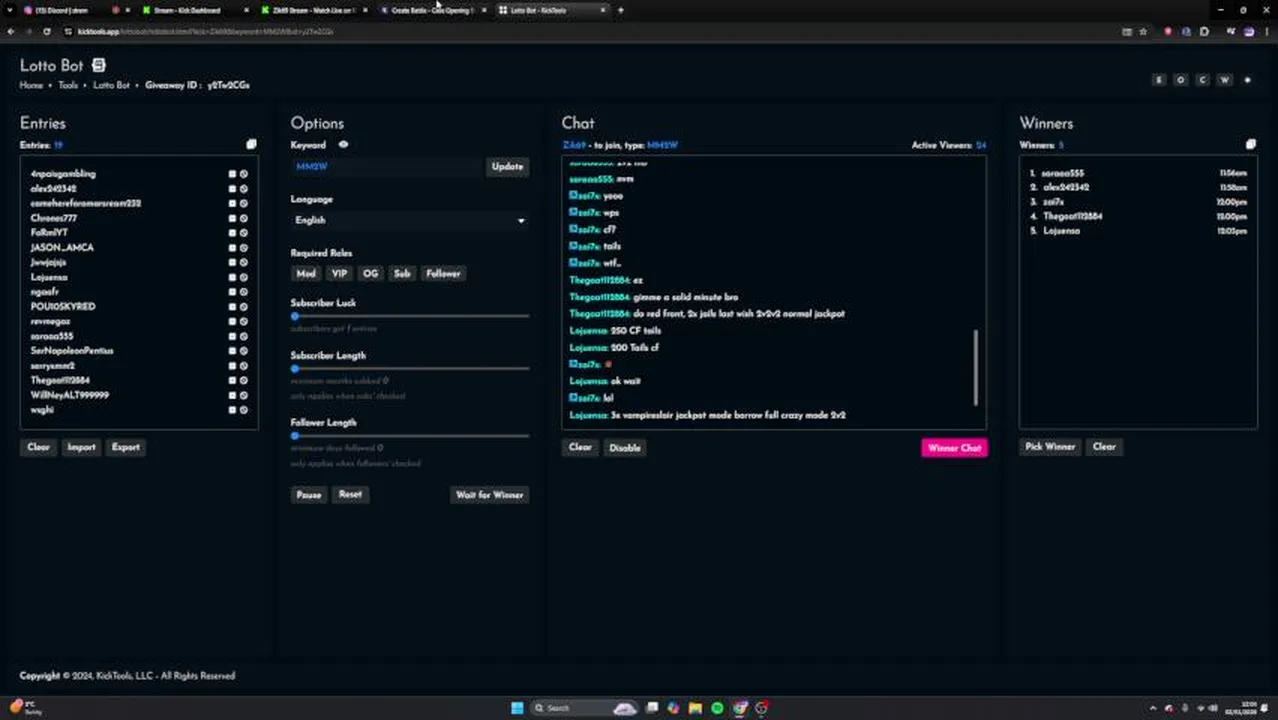Open a new browser tab
This screenshot has height=720, width=1278.
621,10
